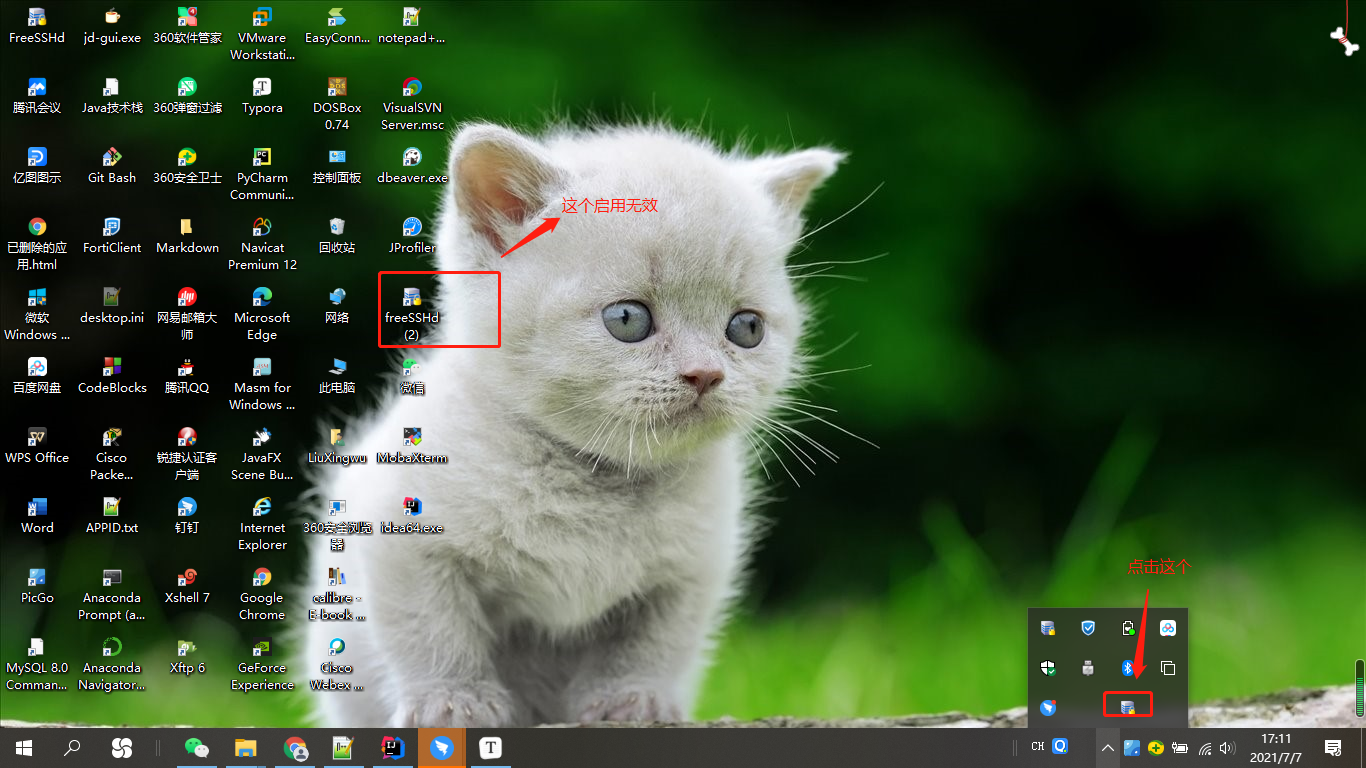Switch to Typora in the taskbar
Screen dimensions: 1366x768
pyautogui.click(x=490, y=747)
